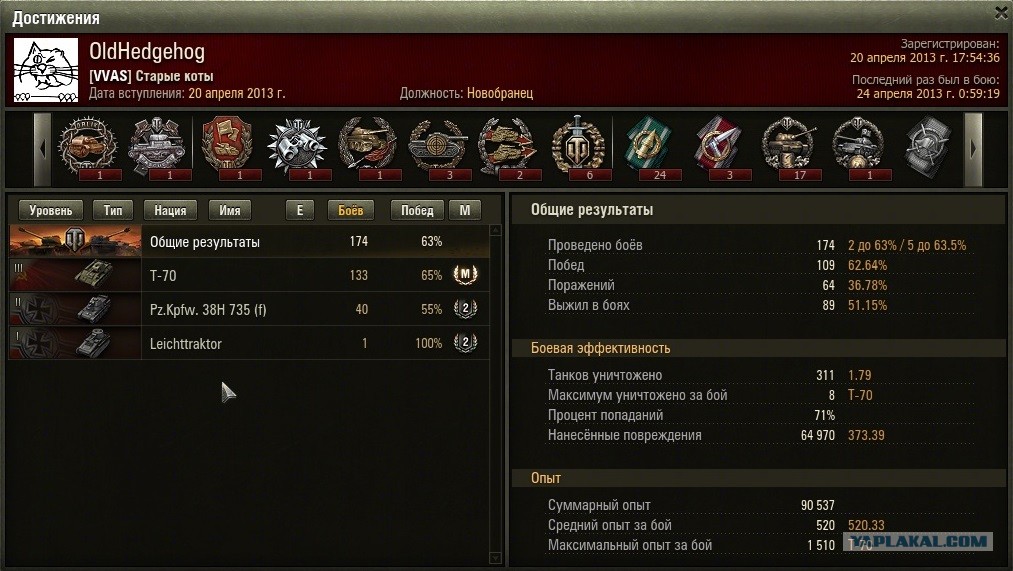Select the Pz.Kpfw. 38H 735 (f) row
The width and height of the screenshot is (1013, 571).
pyautogui.click(x=249, y=309)
